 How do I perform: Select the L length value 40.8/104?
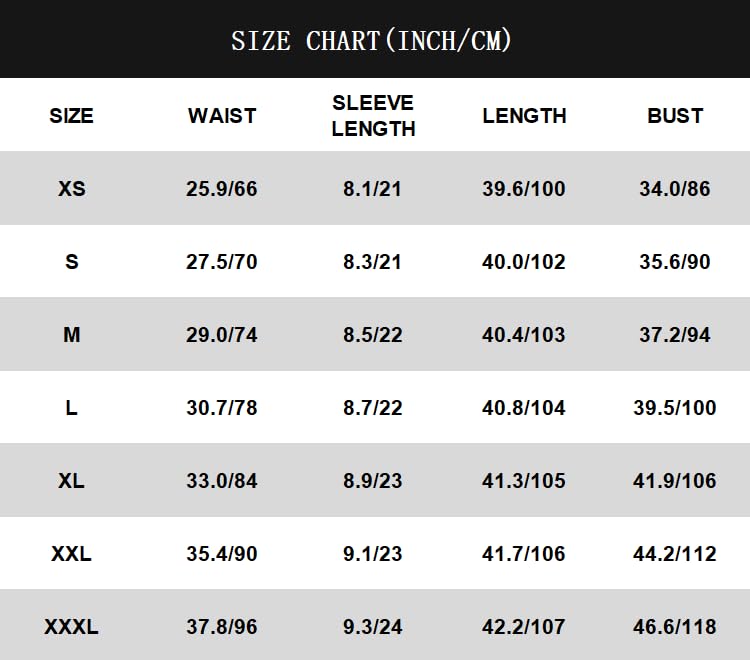(x=524, y=408)
